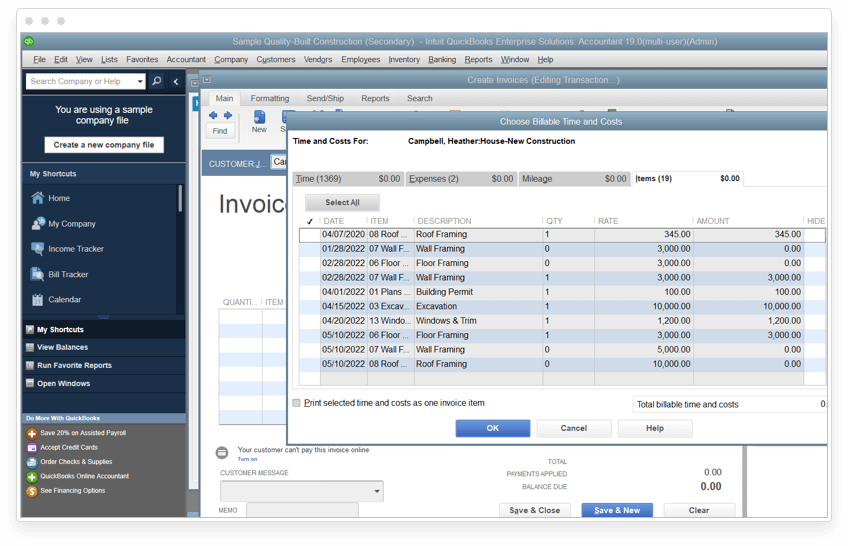The image size is (848, 546).
Task: Switch to the Expenses (2) tab
Action: tap(461, 179)
